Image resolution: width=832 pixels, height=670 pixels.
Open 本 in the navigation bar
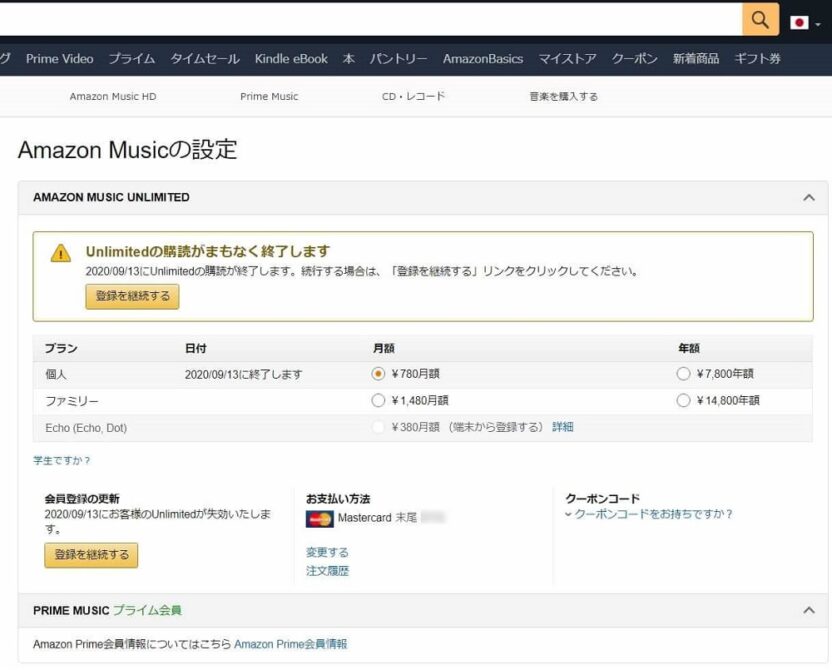tap(349, 59)
